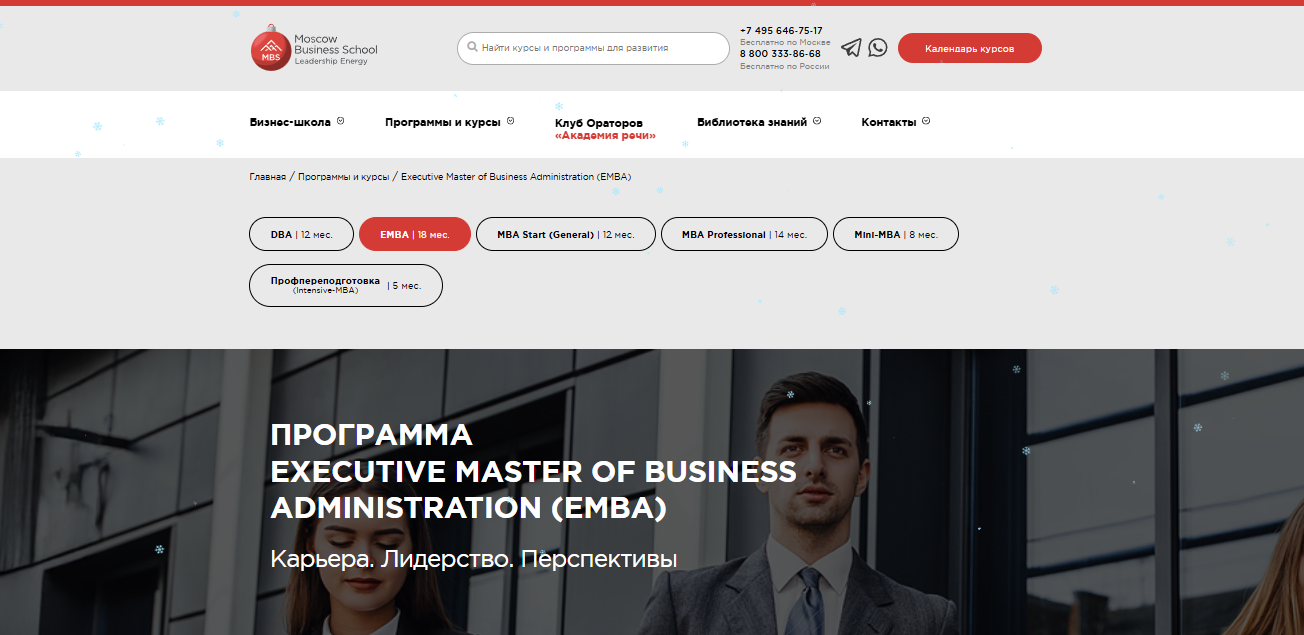
Task: Expand the Программы и курсы chevron
Action: pos(511,121)
